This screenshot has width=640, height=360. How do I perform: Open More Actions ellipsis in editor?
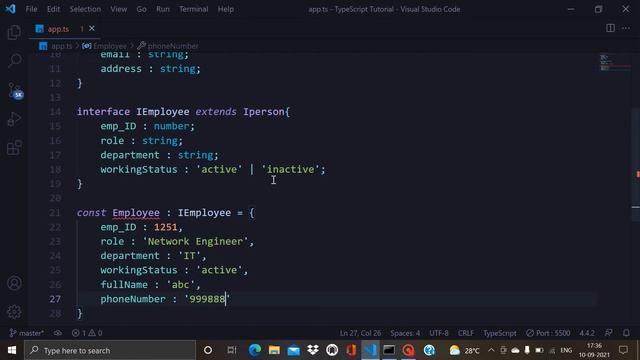click(626, 28)
